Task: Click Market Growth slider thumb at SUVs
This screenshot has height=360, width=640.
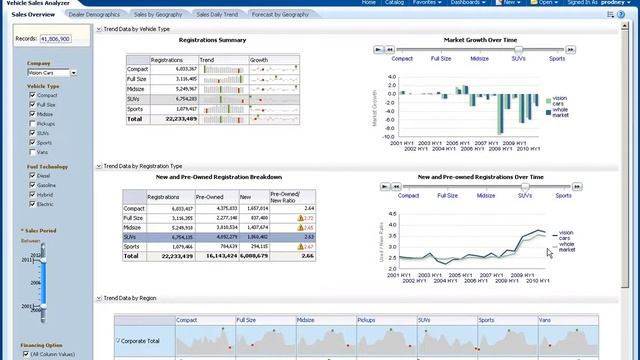Action: (x=518, y=50)
